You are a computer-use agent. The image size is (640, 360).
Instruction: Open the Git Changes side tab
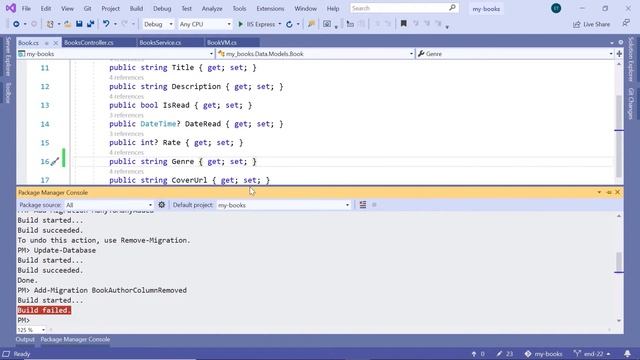click(x=631, y=104)
